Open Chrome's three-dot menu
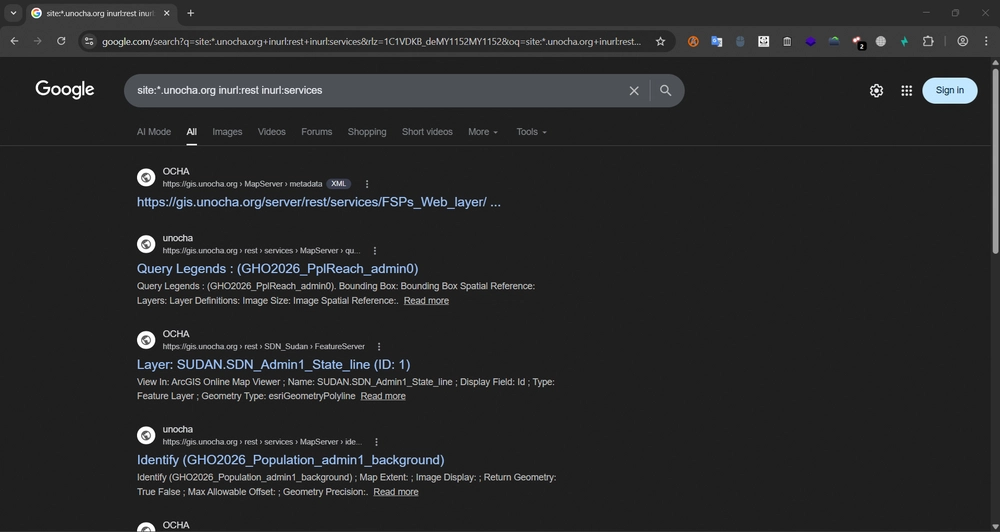The image size is (1000, 532). click(986, 41)
